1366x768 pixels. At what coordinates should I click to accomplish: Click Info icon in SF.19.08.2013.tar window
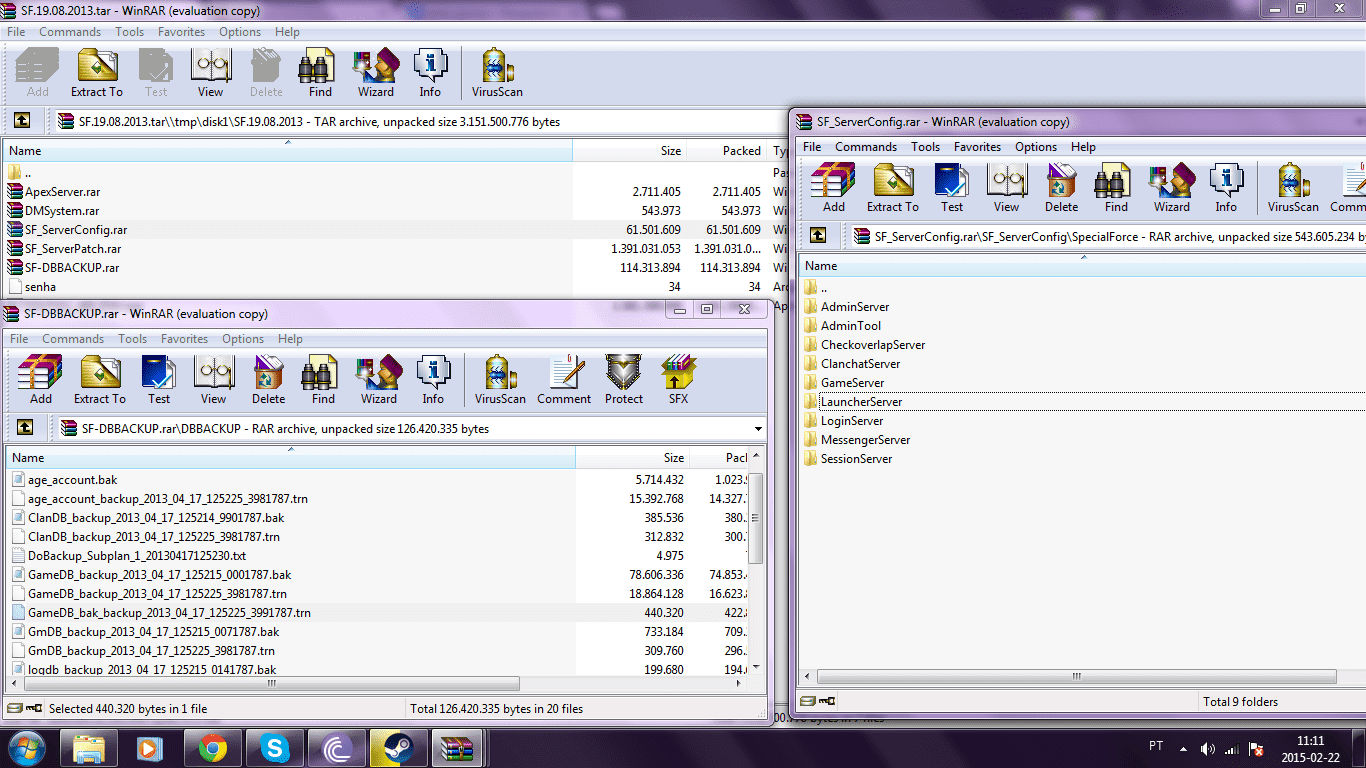click(x=430, y=72)
